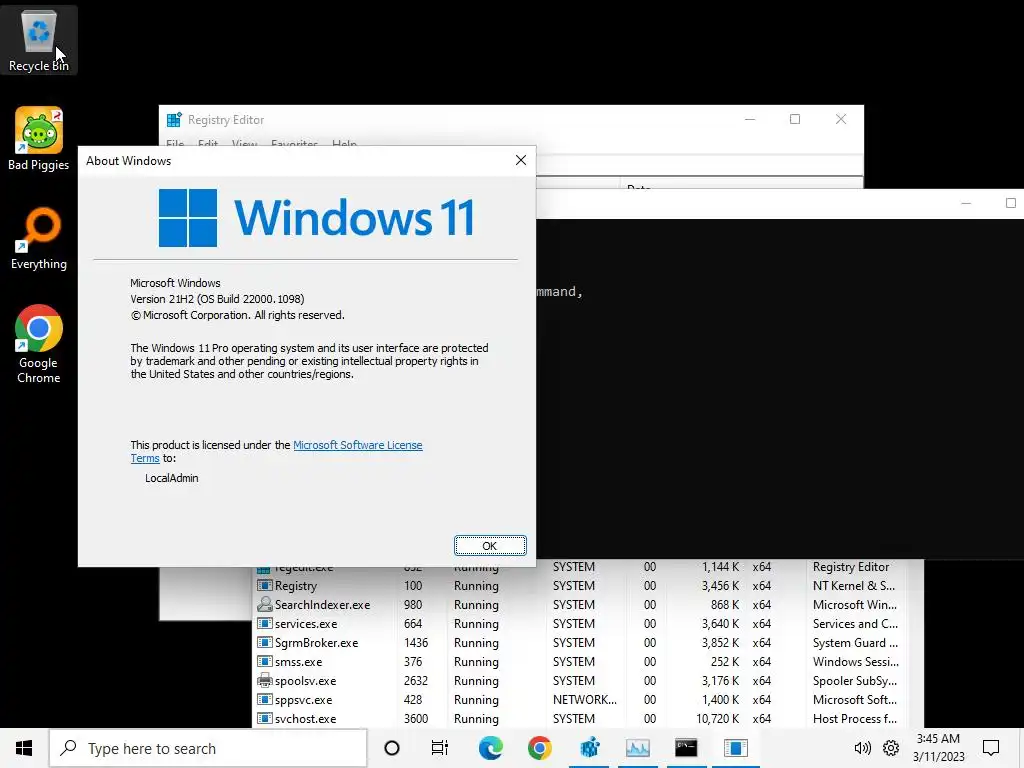Maximize the Command Prompt window
This screenshot has height=768, width=1024.
1010,203
